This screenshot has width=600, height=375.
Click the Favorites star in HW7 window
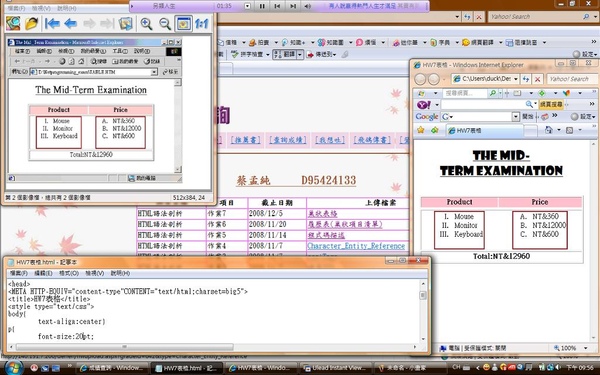tap(421, 130)
